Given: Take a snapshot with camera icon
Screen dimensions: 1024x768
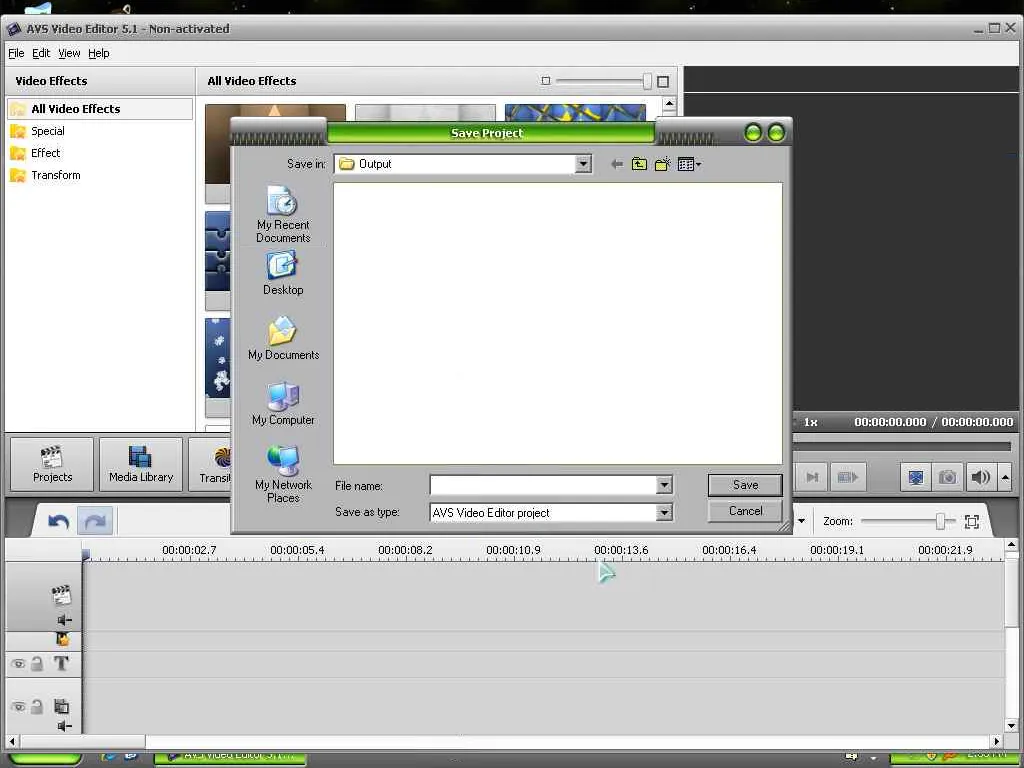Looking at the screenshot, I should (x=948, y=477).
